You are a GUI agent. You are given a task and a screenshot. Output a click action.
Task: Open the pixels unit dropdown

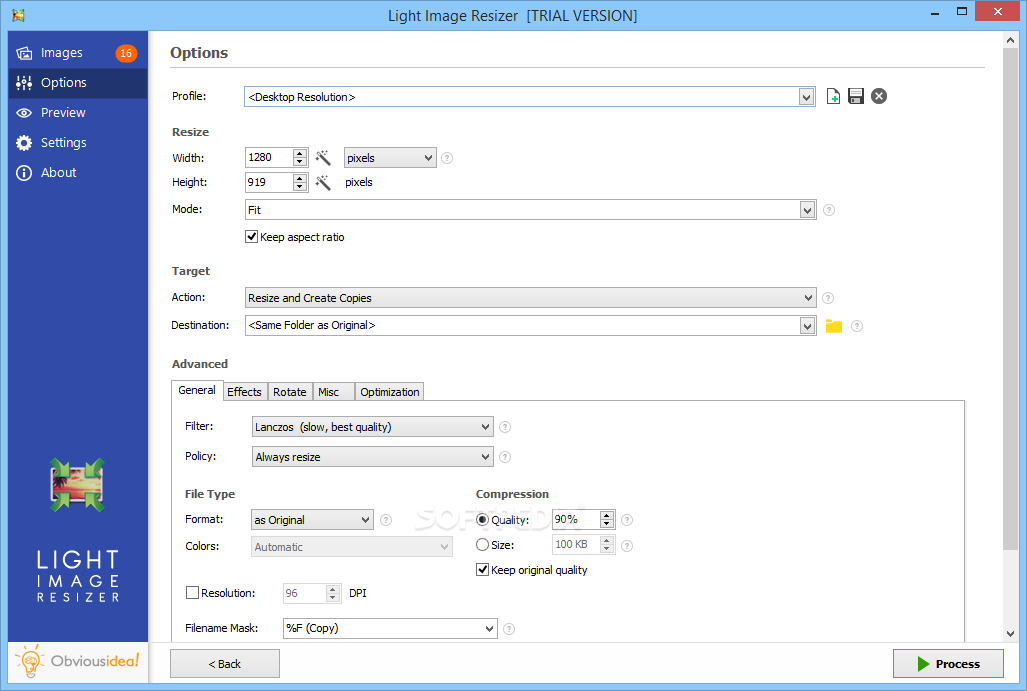click(390, 158)
